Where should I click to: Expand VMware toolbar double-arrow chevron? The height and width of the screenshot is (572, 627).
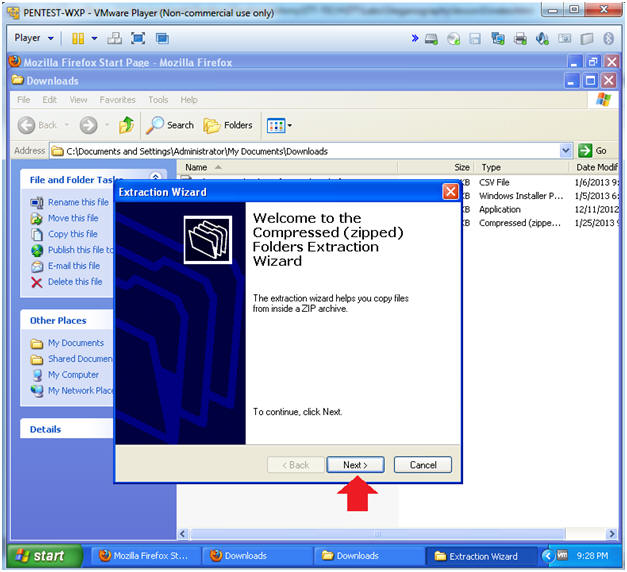(x=415, y=38)
